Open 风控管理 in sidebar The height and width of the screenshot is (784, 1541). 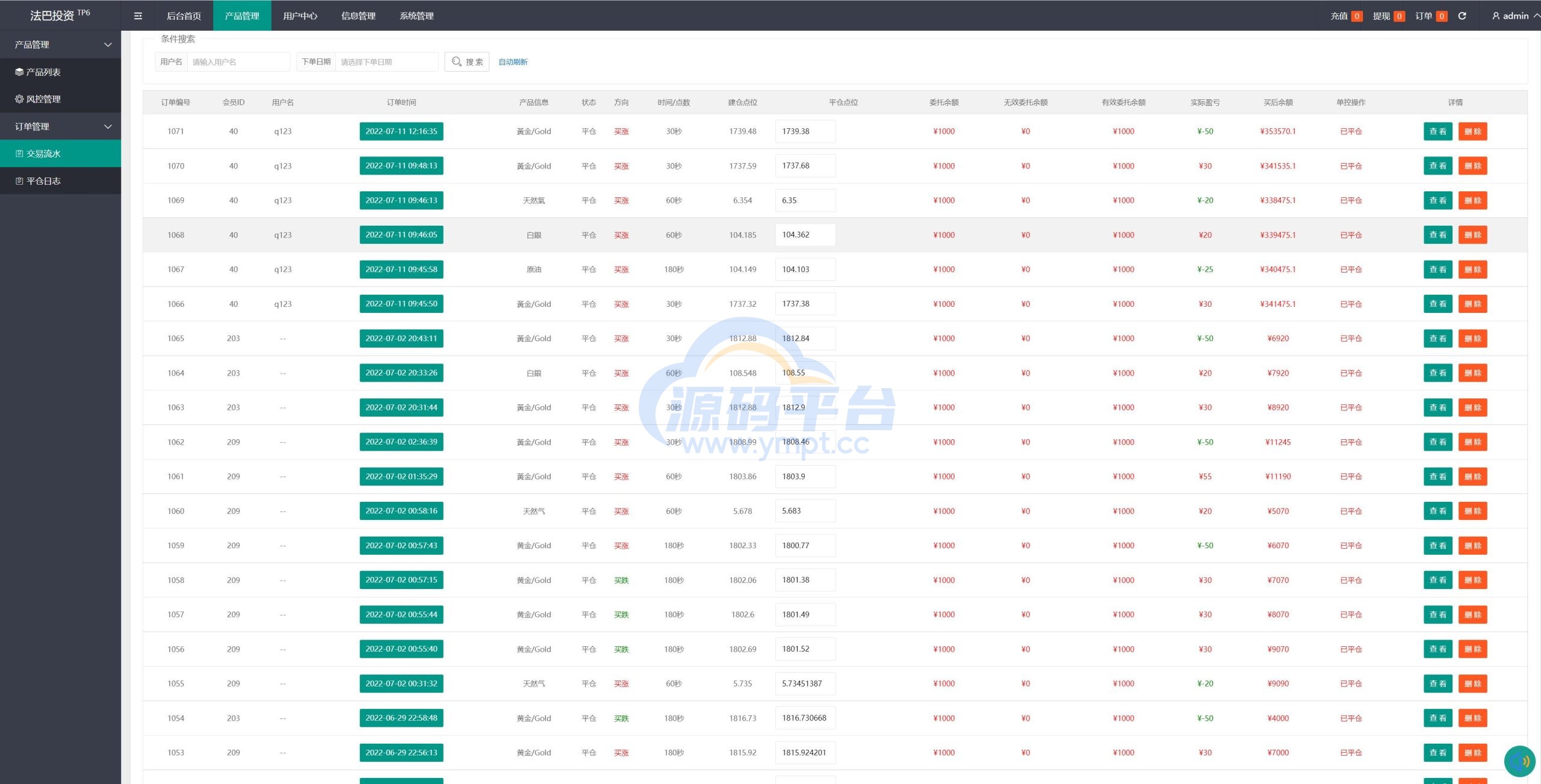pos(60,99)
